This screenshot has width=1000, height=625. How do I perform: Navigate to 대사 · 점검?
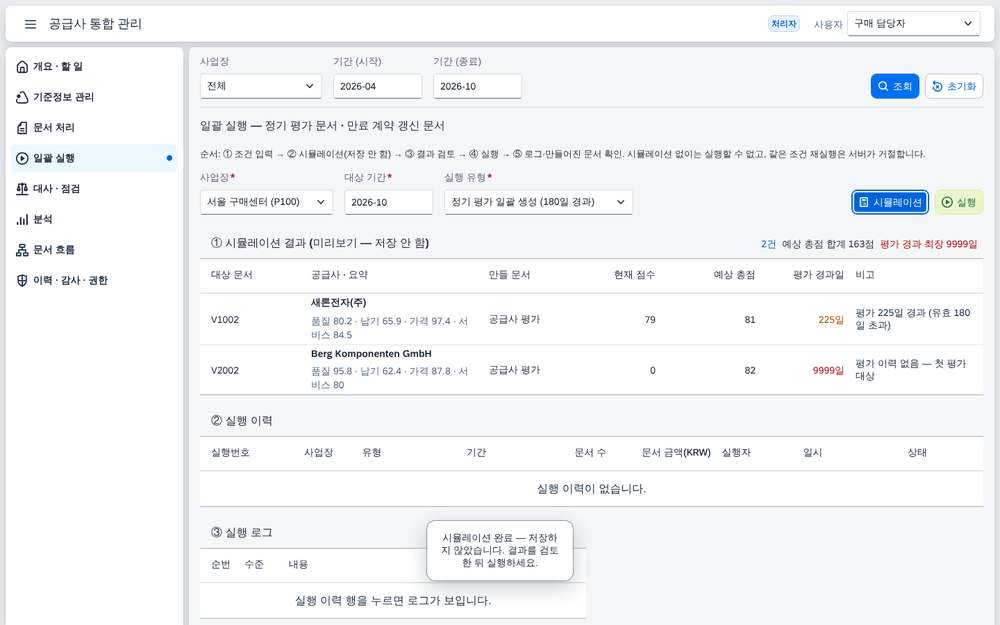pos(94,189)
